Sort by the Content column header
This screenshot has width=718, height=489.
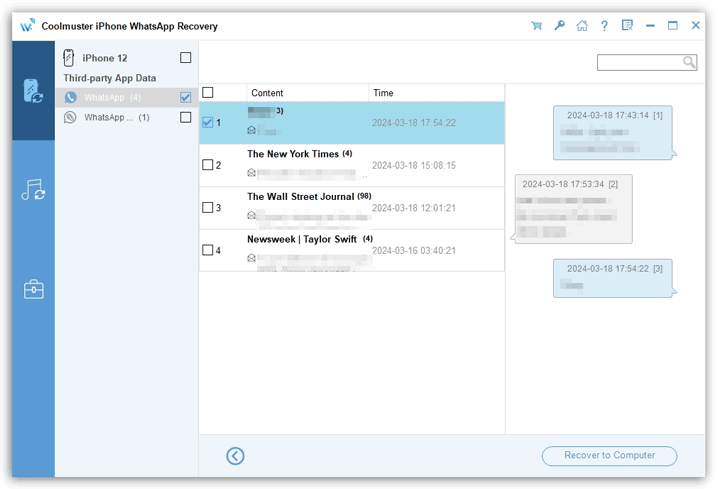coord(307,93)
